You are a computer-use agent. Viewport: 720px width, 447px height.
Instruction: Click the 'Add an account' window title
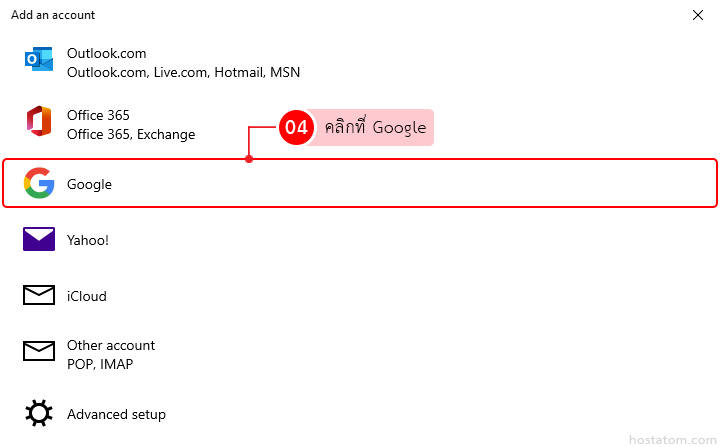tap(53, 15)
